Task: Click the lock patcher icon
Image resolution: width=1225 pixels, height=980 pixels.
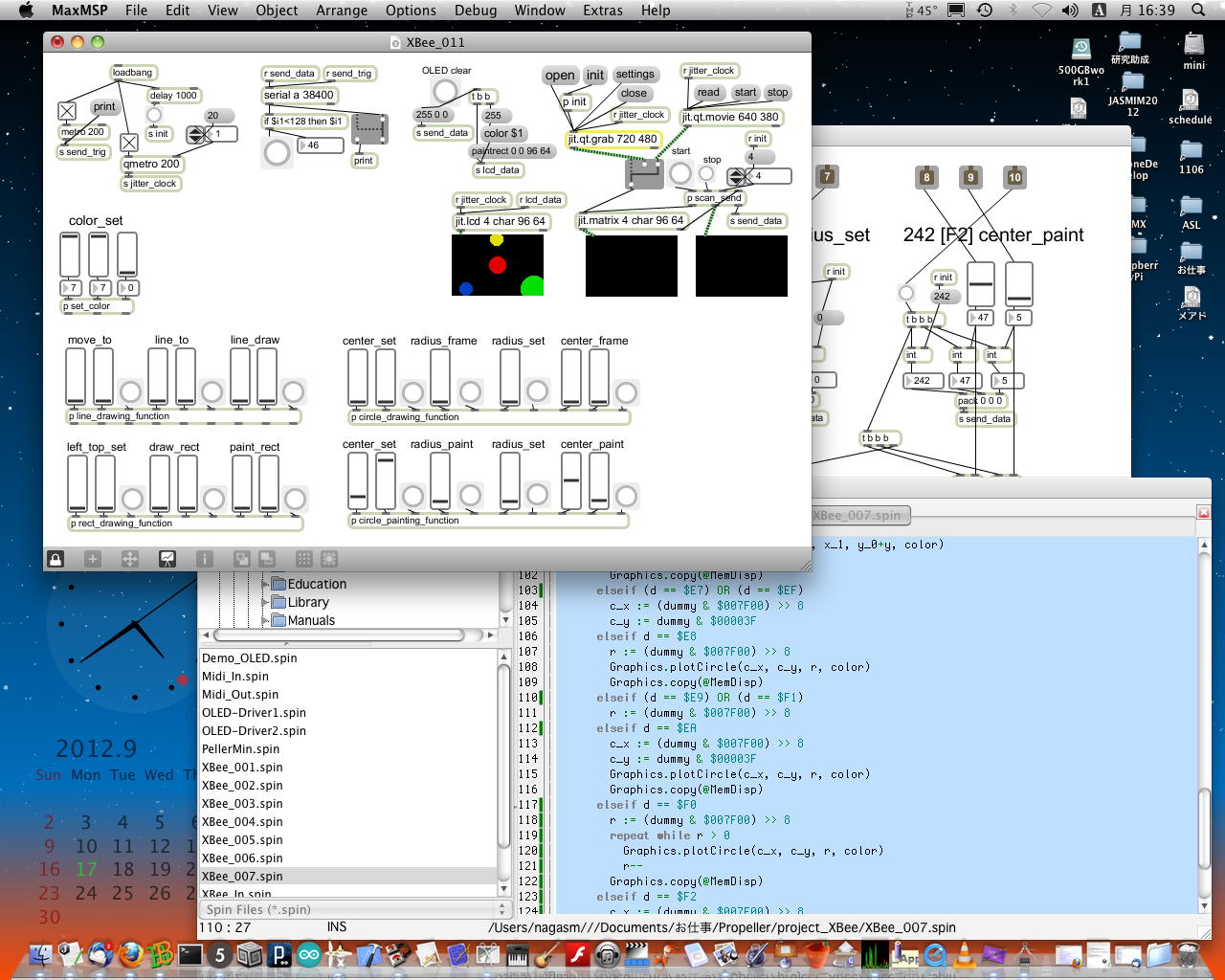Action: pyautogui.click(x=56, y=559)
